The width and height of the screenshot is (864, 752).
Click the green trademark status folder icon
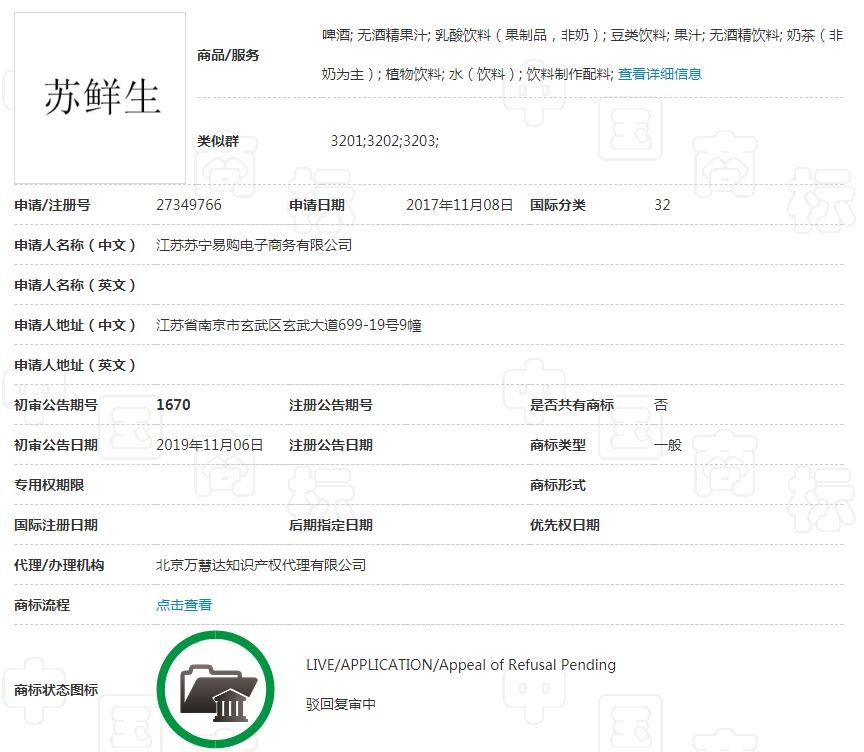pos(215,688)
